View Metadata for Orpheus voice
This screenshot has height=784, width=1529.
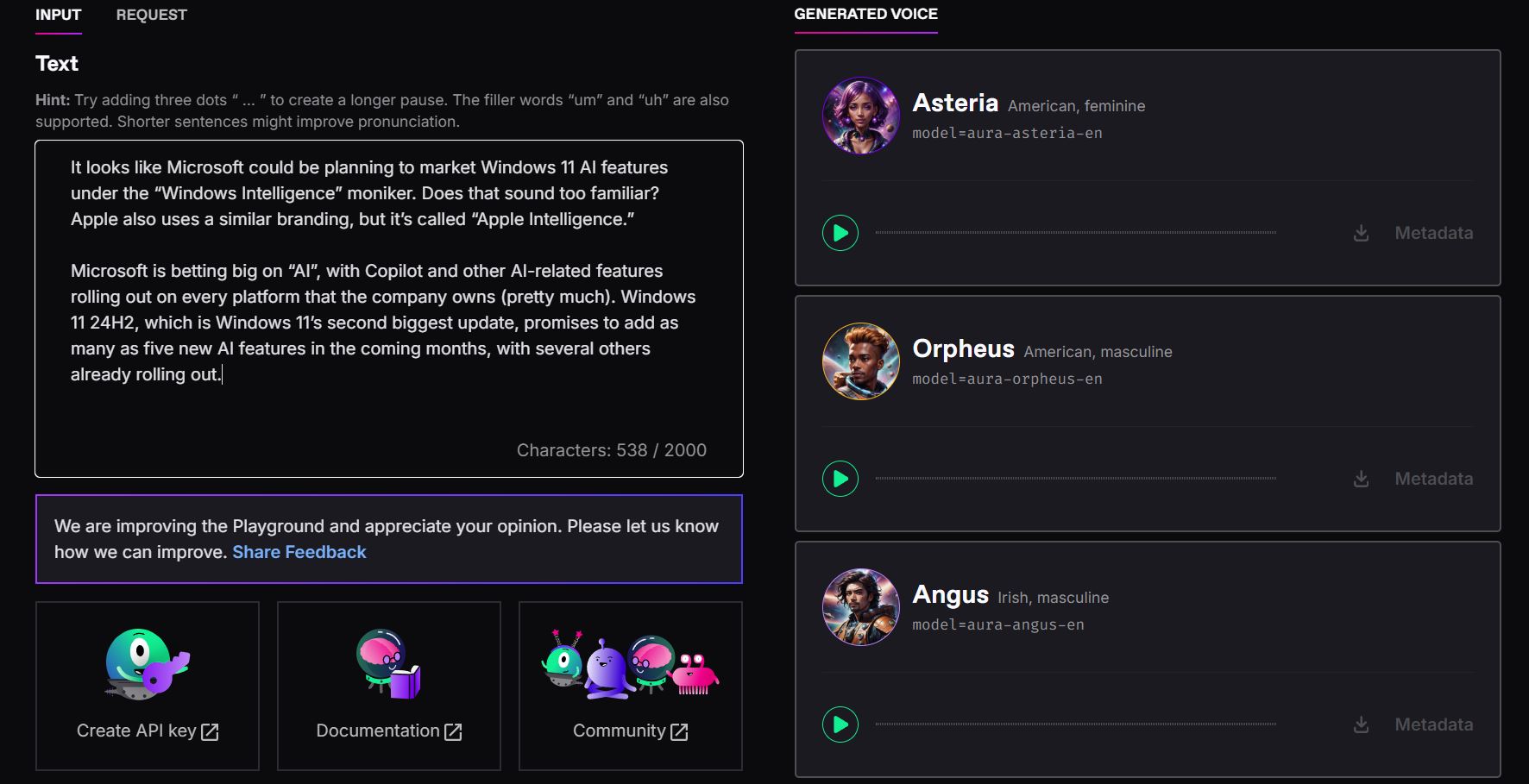[x=1434, y=479]
